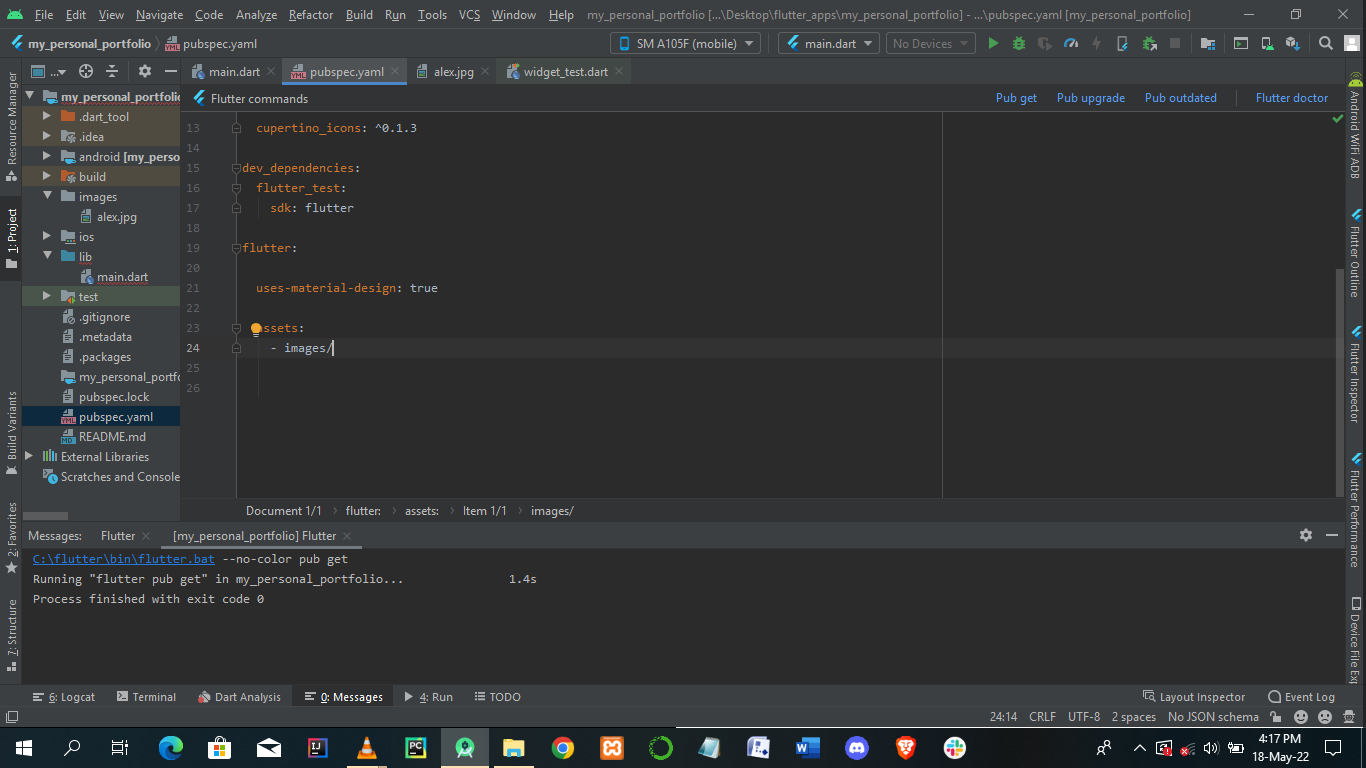Expand the android folder
Viewport: 1366px width, 768px height.
click(x=47, y=157)
